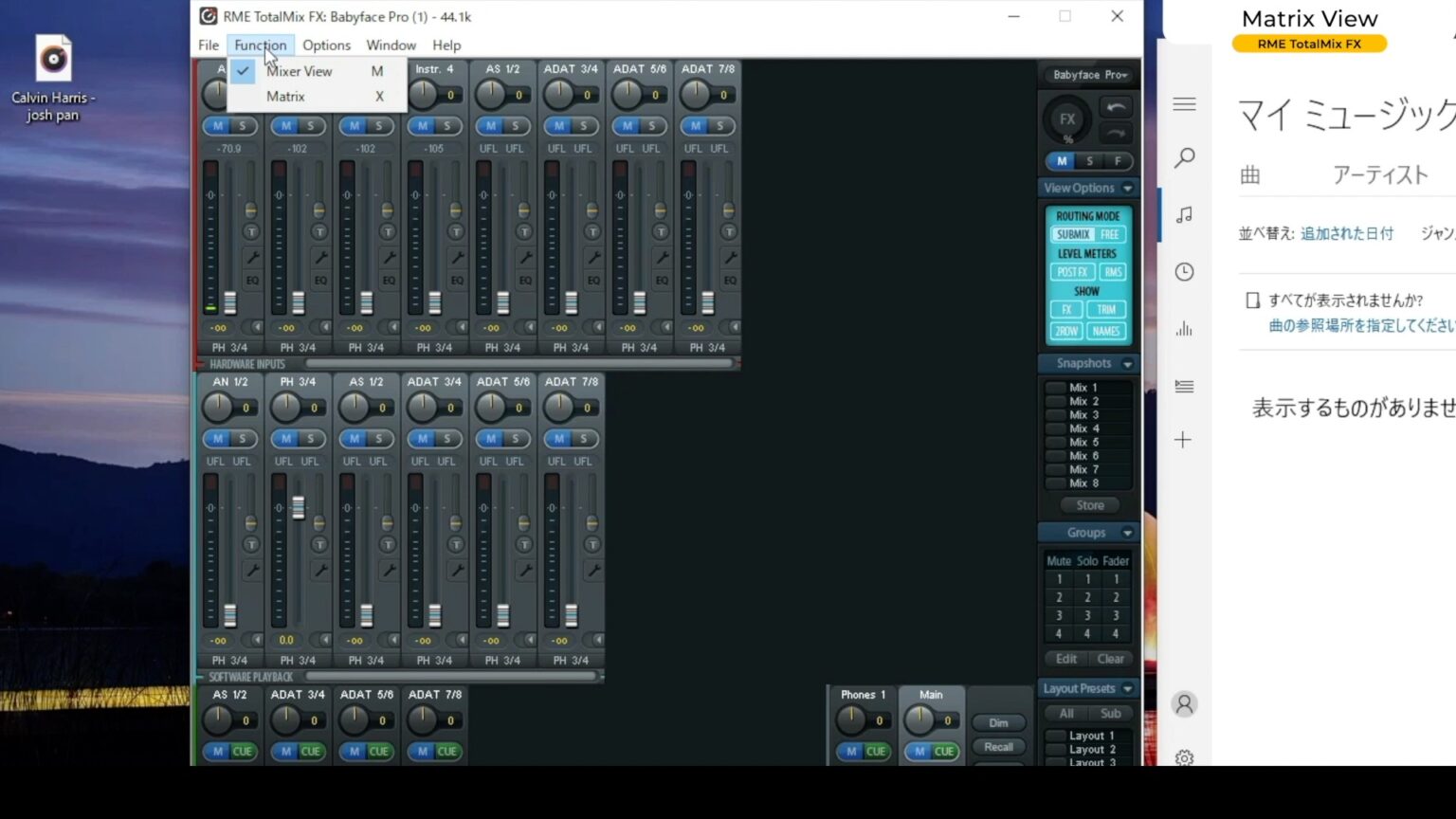Recall snapshot Mix 3
The width and height of the screenshot is (1456, 819).
1081,415
